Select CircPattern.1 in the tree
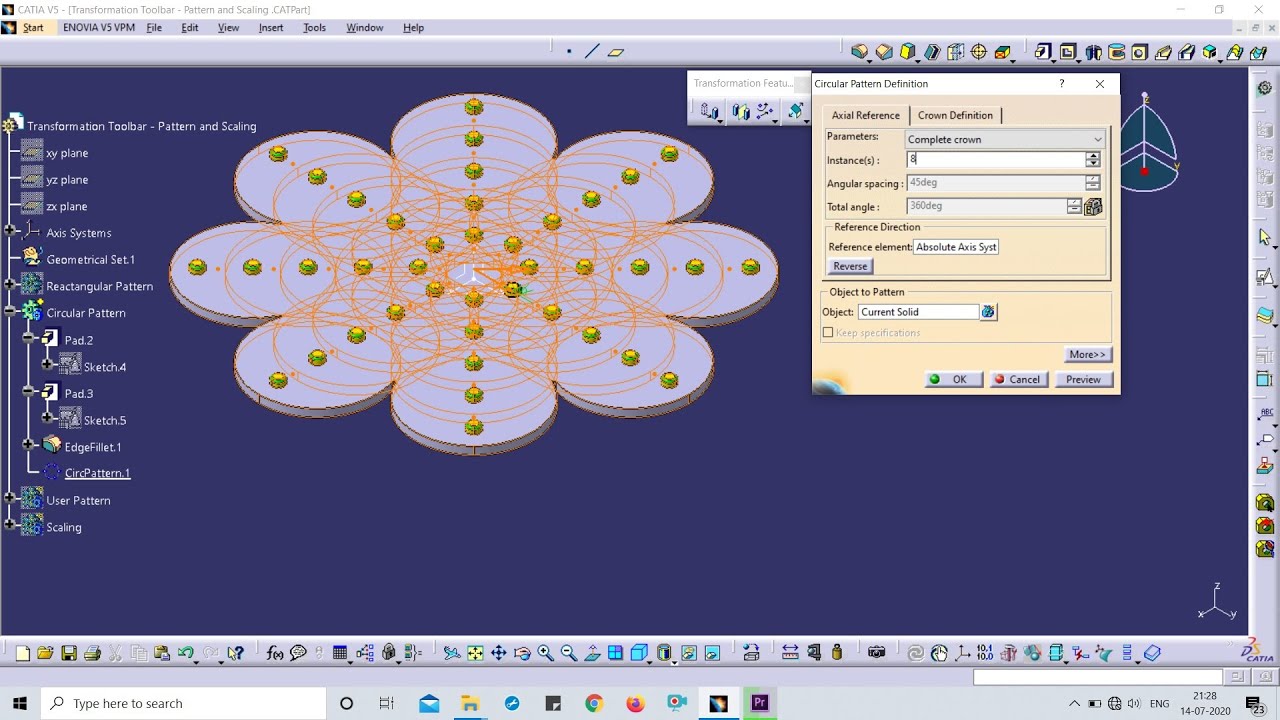The height and width of the screenshot is (720, 1280). pos(97,473)
